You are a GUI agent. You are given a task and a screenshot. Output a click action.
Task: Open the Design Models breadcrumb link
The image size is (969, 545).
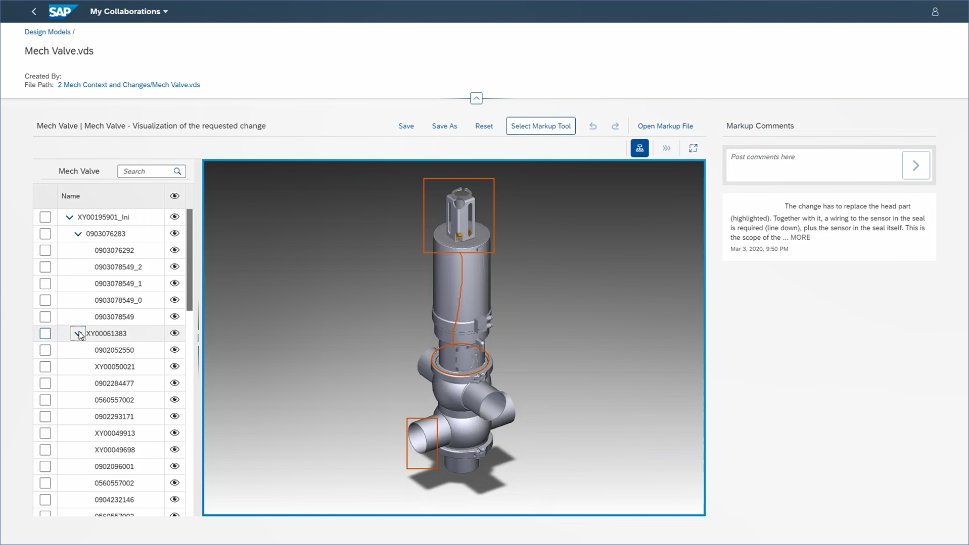48,32
